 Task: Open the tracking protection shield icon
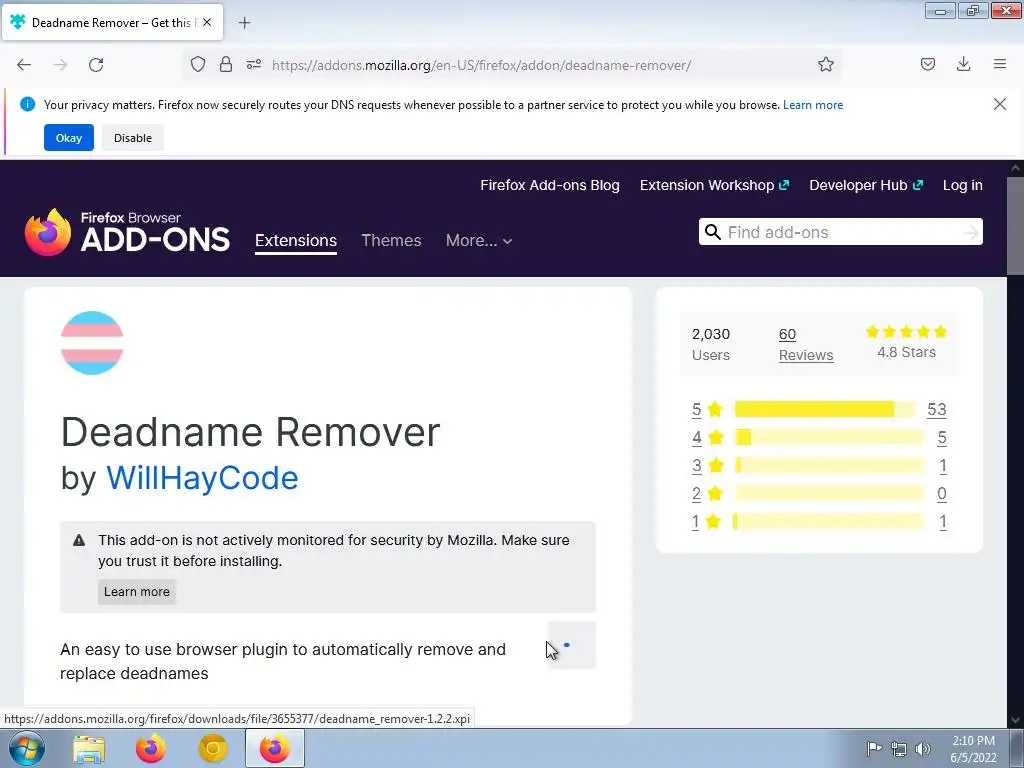click(x=198, y=64)
